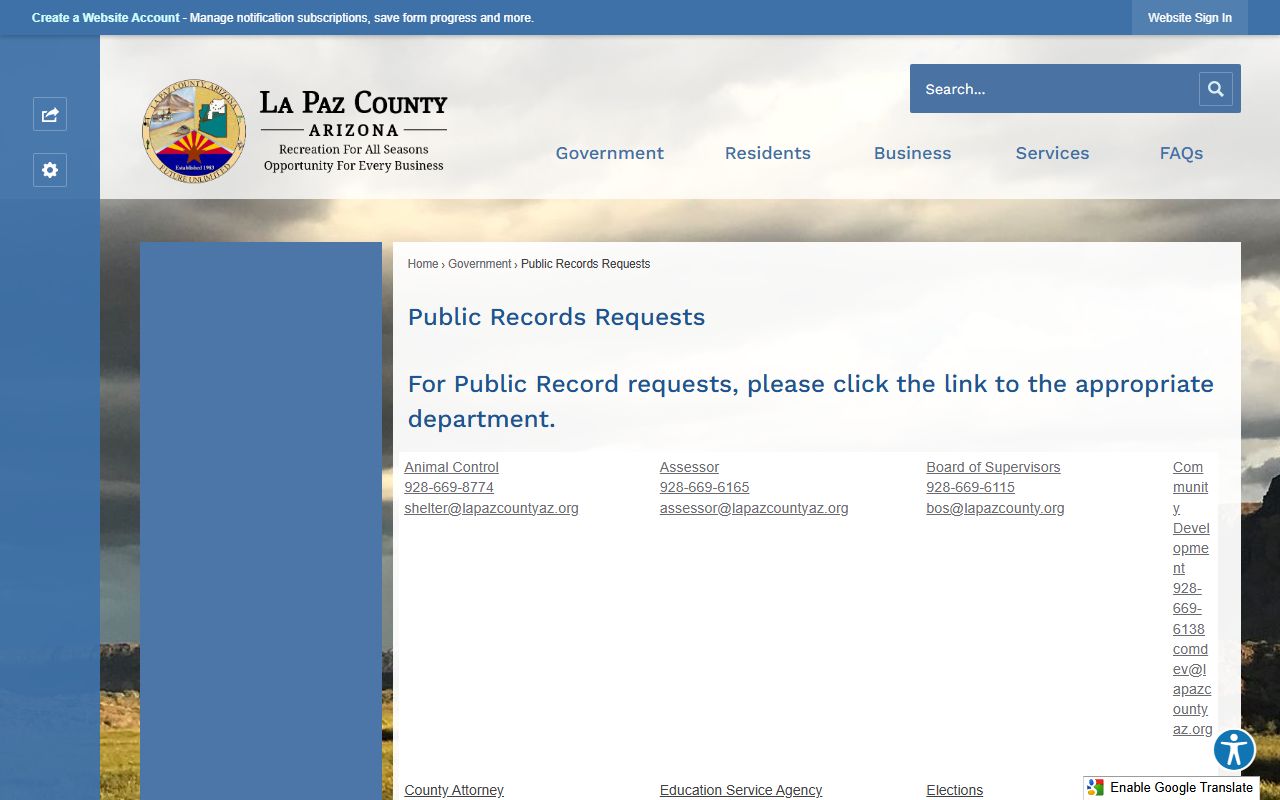Open Board of Supervisors link
This screenshot has width=1280, height=800.
(x=993, y=467)
